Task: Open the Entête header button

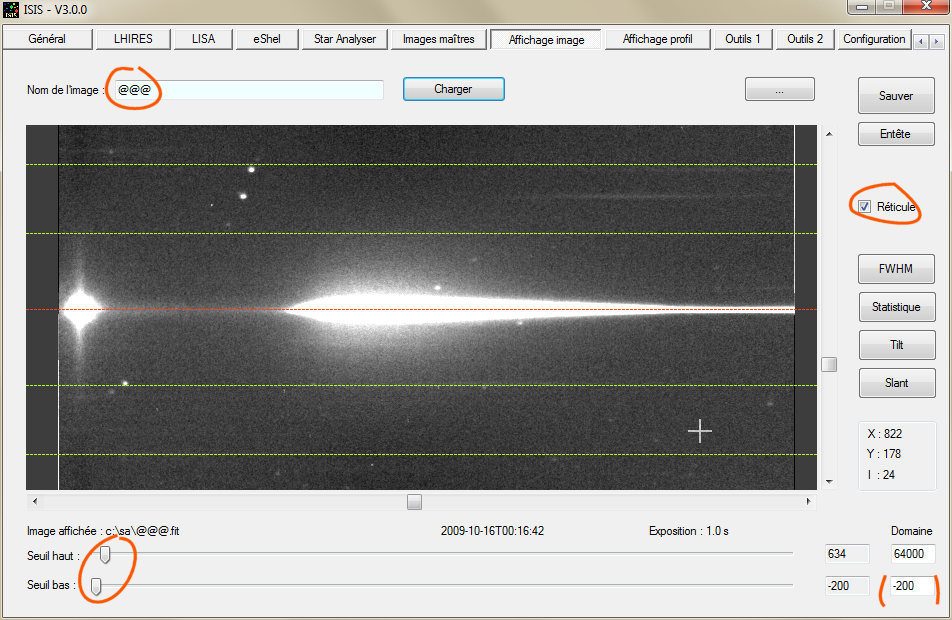Action: coord(896,134)
